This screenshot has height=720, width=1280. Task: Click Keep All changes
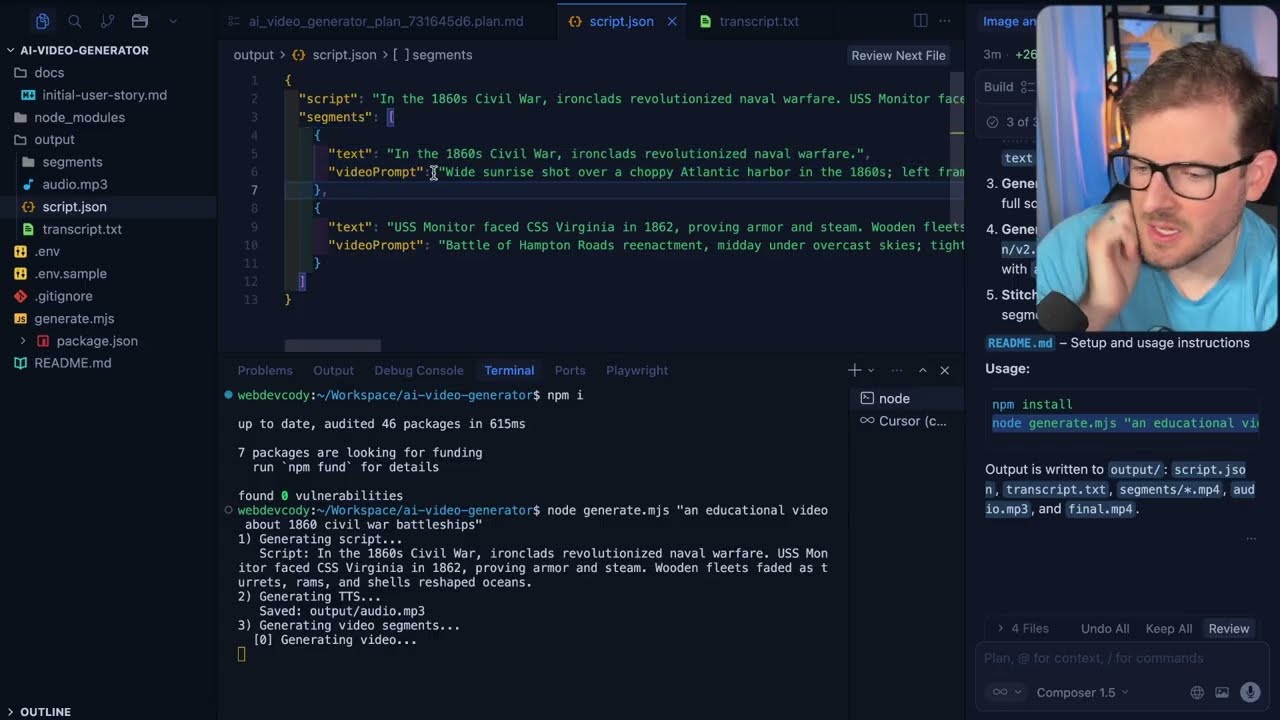click(1168, 628)
